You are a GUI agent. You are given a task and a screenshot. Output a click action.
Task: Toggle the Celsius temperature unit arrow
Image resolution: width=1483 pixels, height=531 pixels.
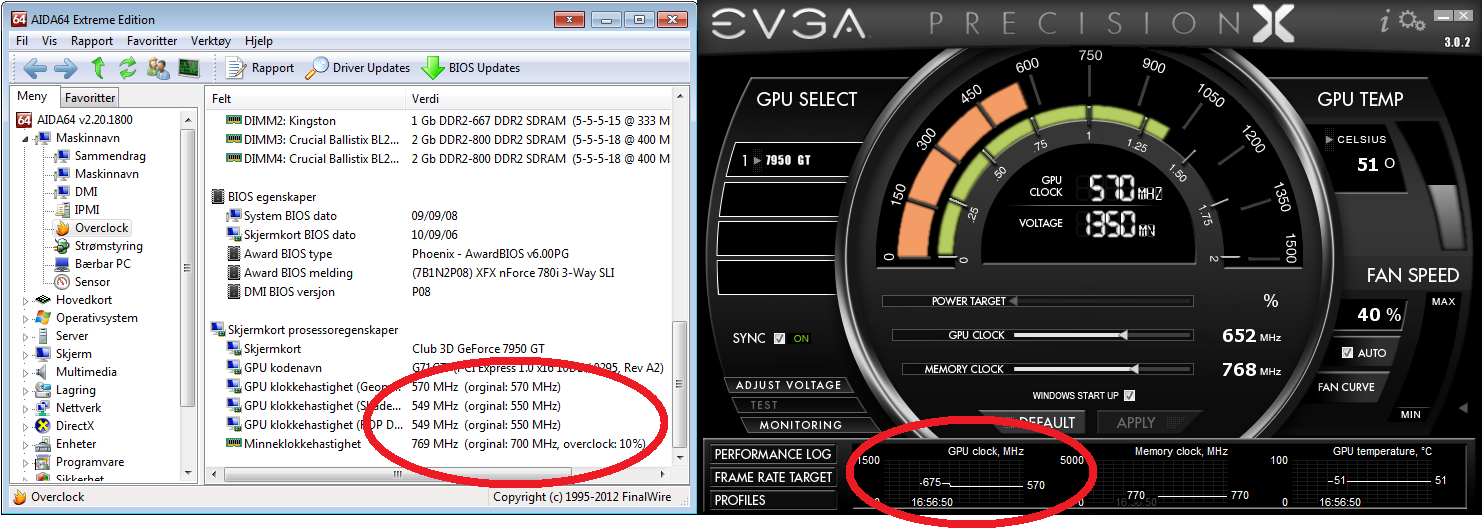(1329, 140)
